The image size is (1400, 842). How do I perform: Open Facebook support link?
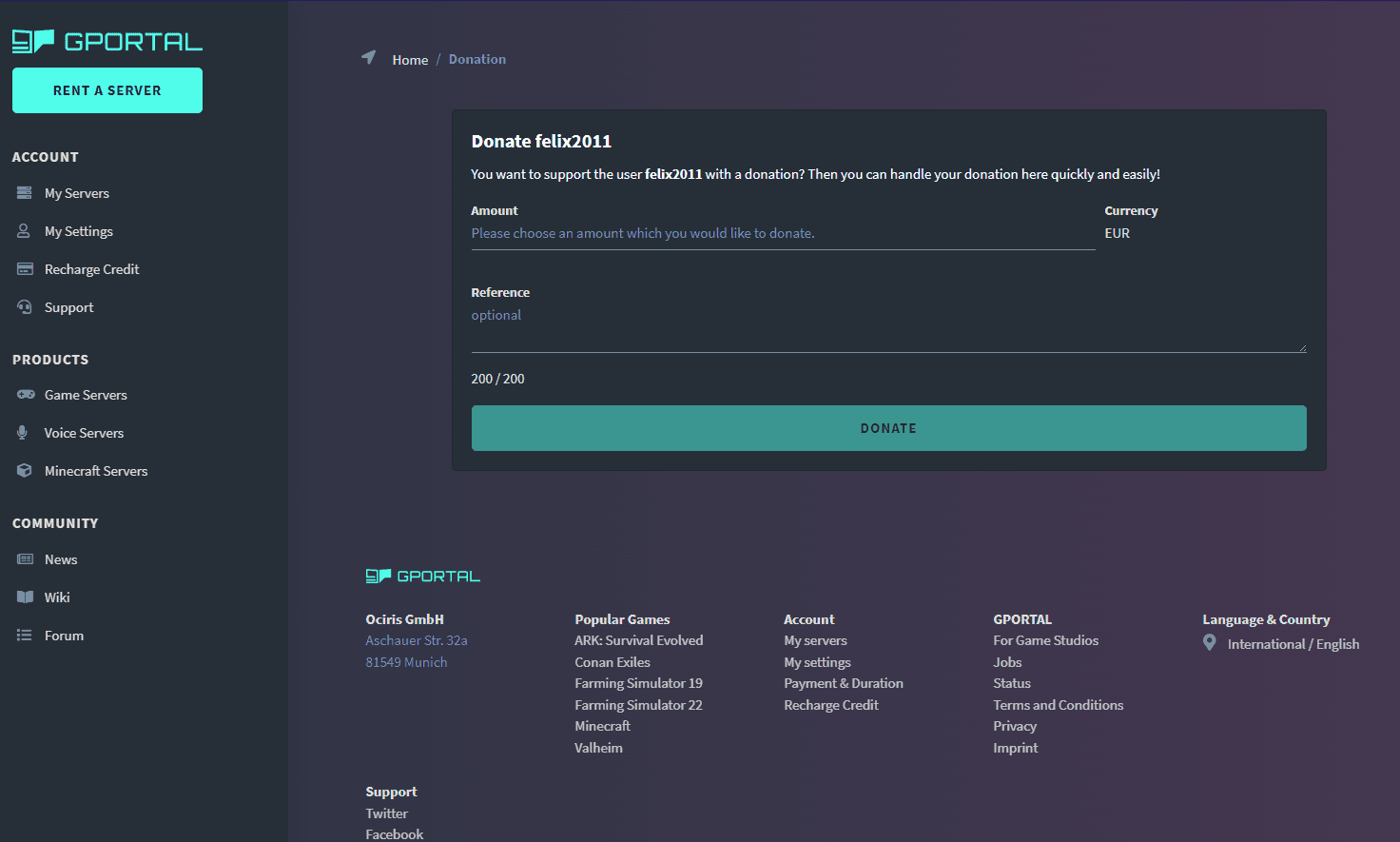pos(395,834)
